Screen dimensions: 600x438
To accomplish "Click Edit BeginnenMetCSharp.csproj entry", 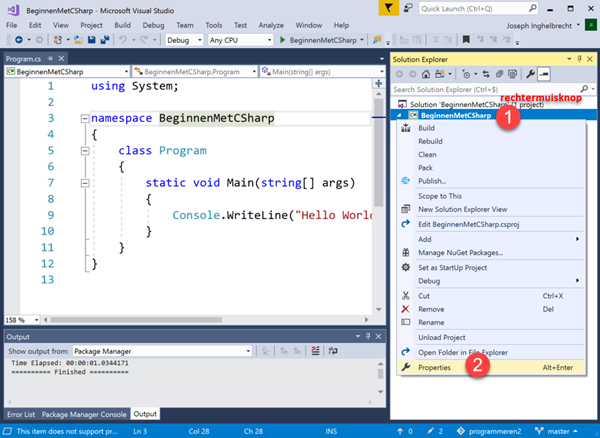I will pyautogui.click(x=491, y=224).
